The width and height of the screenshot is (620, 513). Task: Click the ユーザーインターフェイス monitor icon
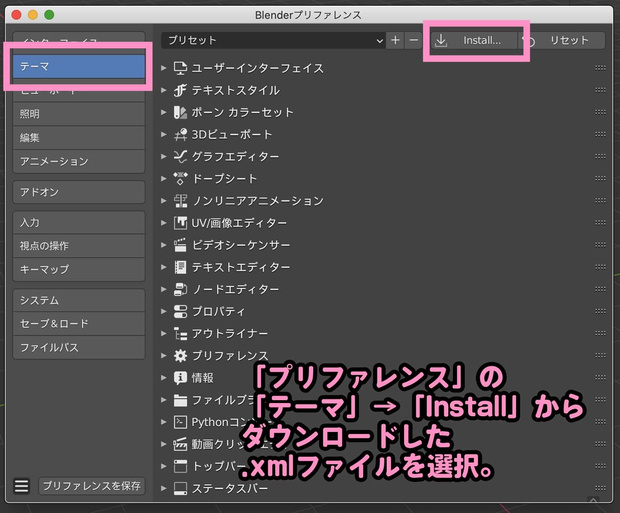point(180,68)
